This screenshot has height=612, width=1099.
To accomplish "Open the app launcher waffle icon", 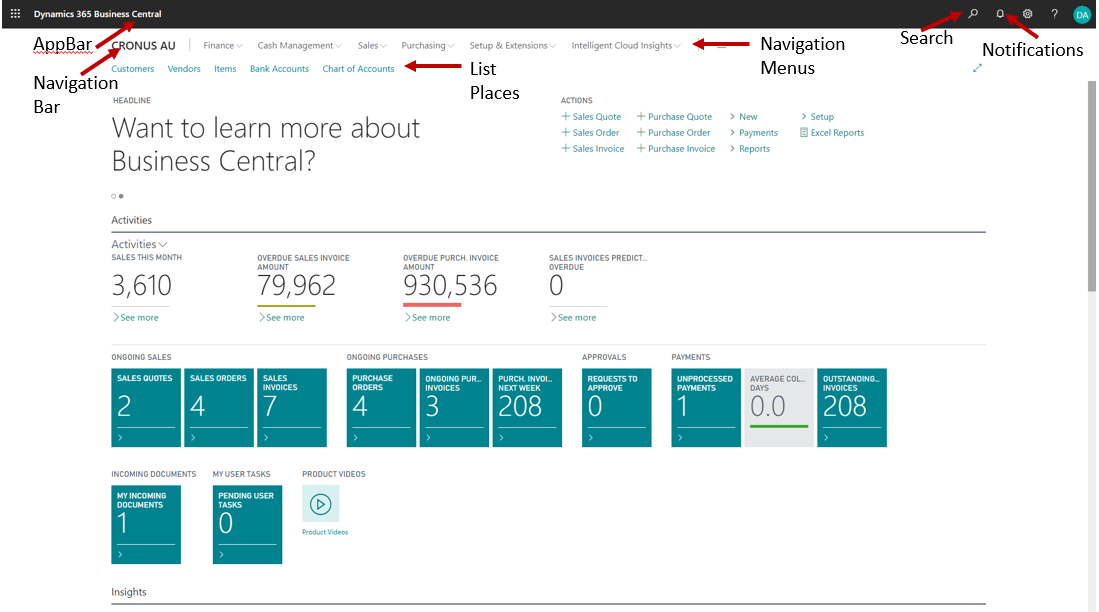I will (15, 14).
